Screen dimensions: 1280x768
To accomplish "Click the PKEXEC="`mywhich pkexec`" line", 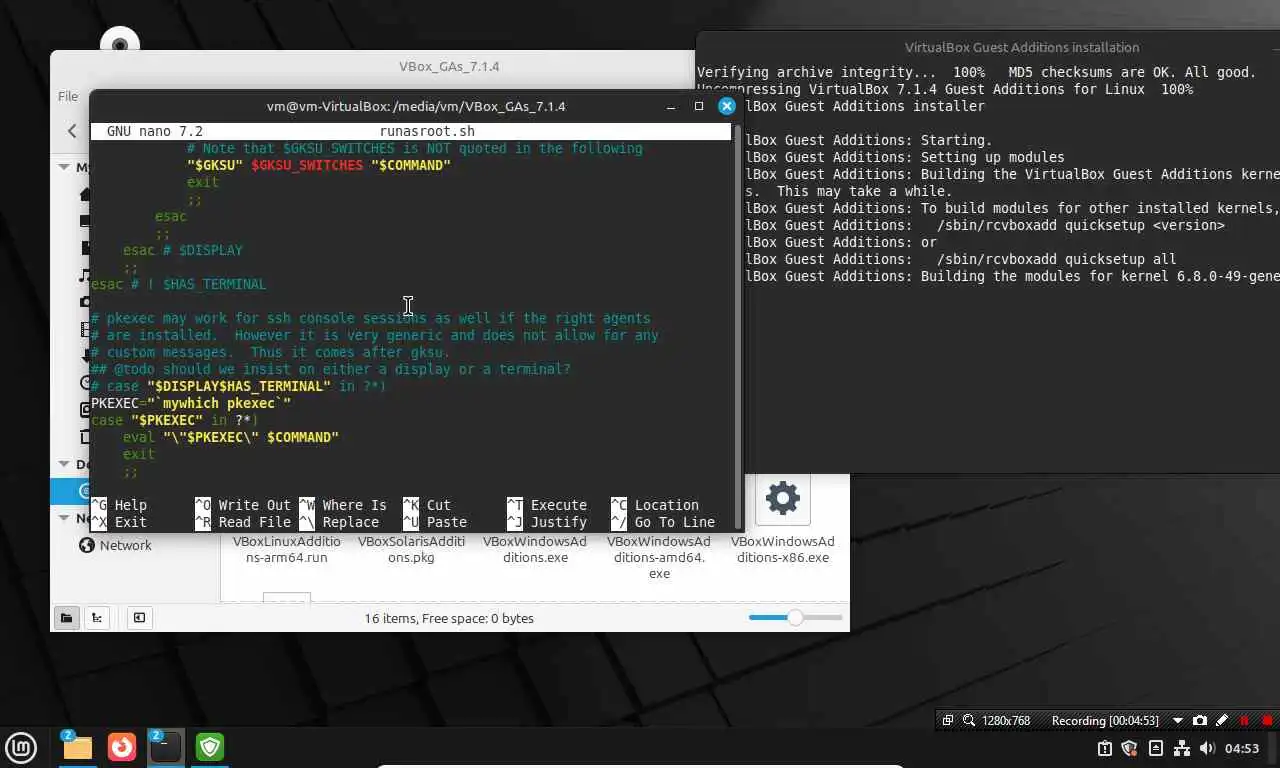I will (191, 403).
